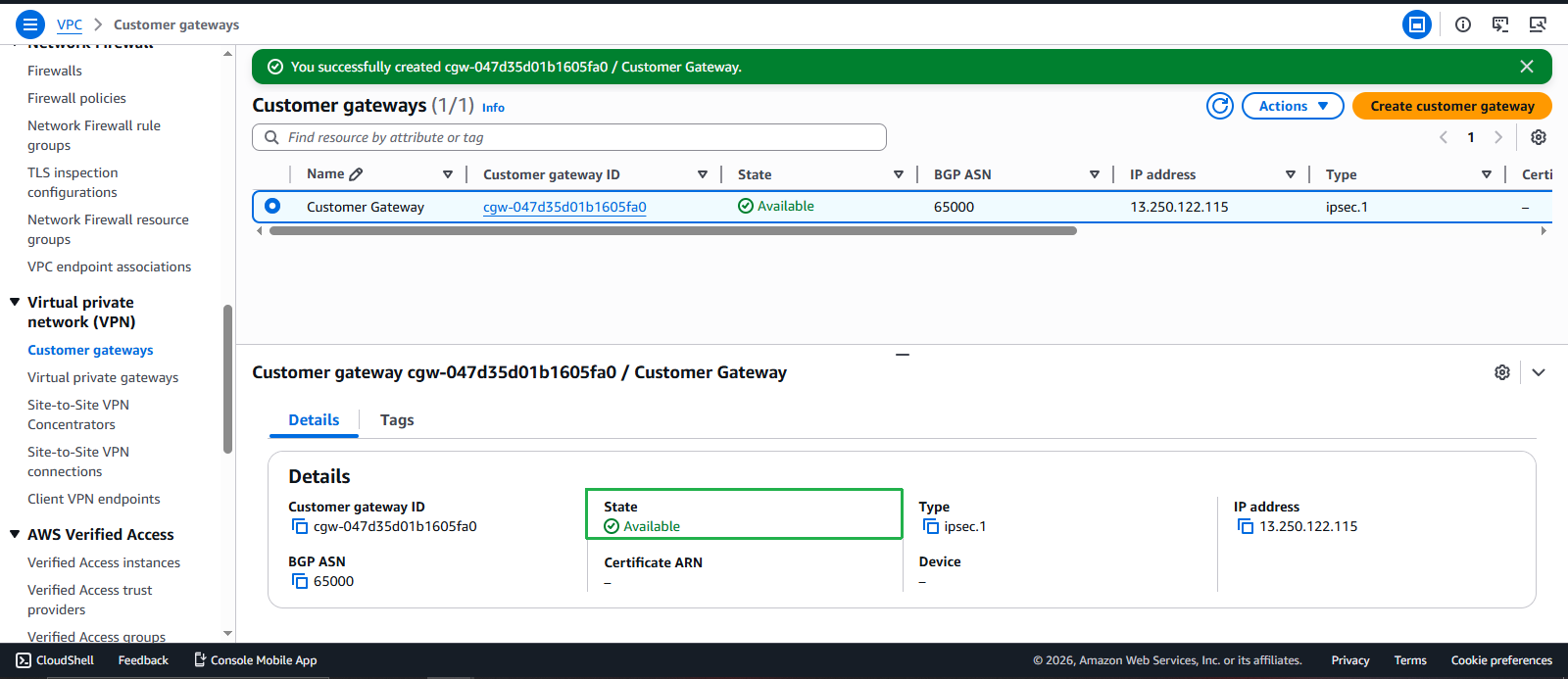Sort by Name column arrow
Screen dimensions: 1568x679
pyautogui.click(x=448, y=174)
